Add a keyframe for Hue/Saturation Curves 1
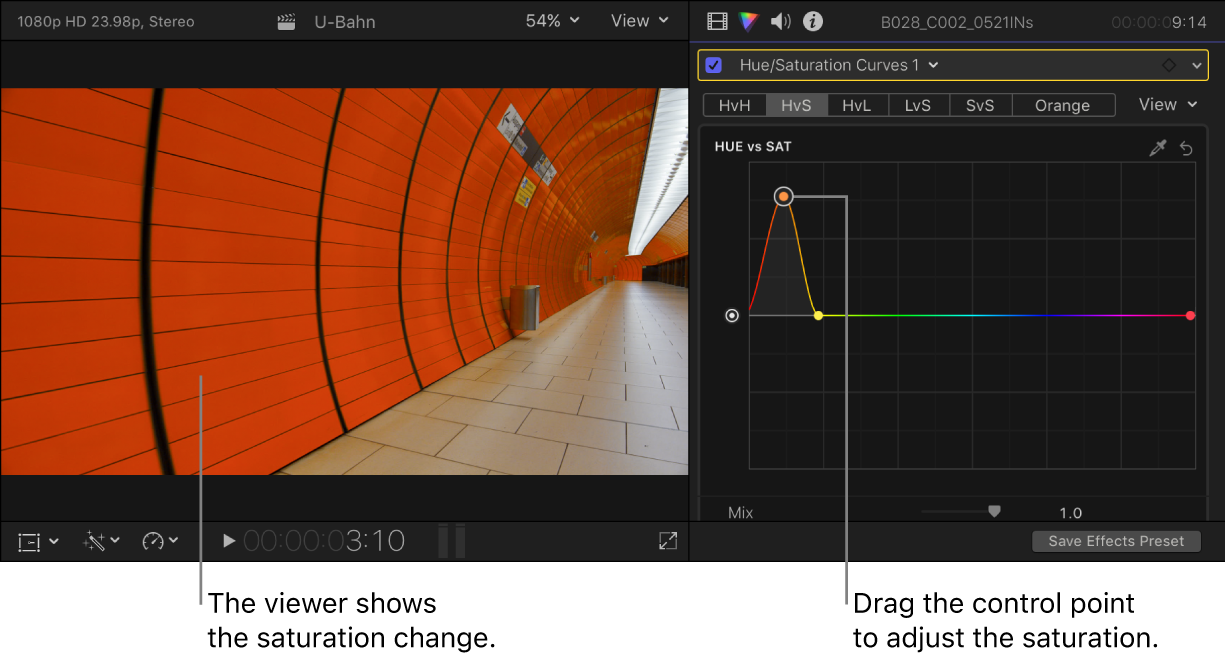Screen dimensions: 1226x666 1170,64
